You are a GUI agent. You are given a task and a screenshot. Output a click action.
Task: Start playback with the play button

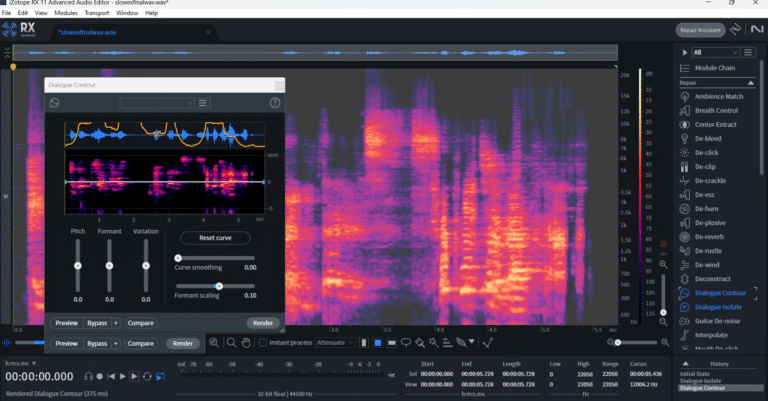122,377
